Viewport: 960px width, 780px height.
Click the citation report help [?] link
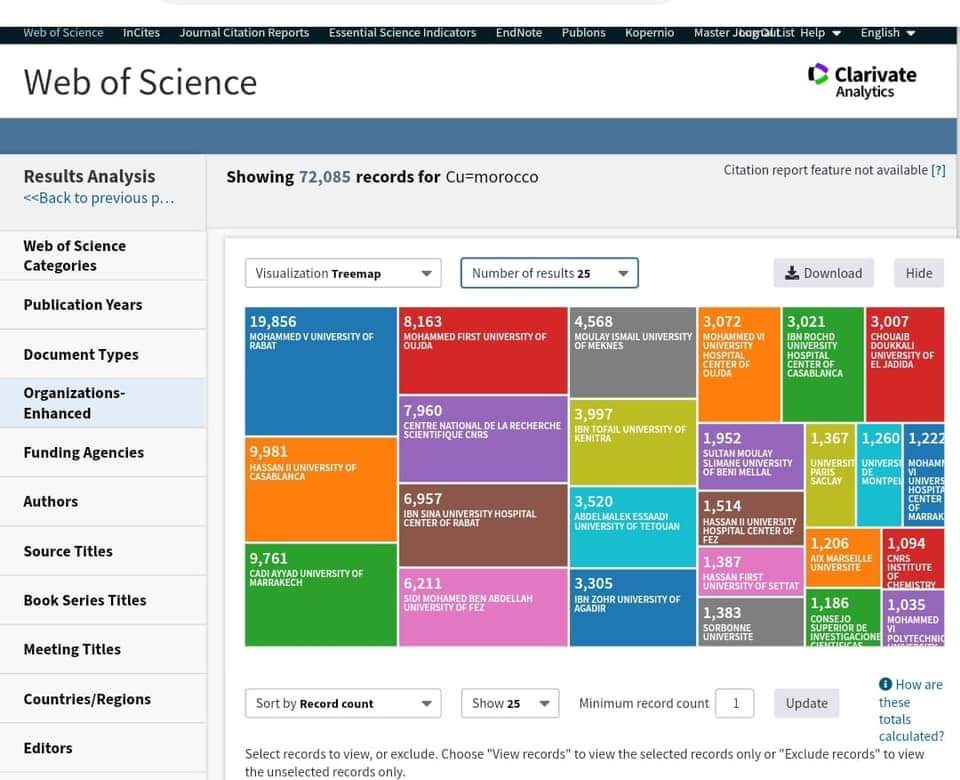coord(938,170)
